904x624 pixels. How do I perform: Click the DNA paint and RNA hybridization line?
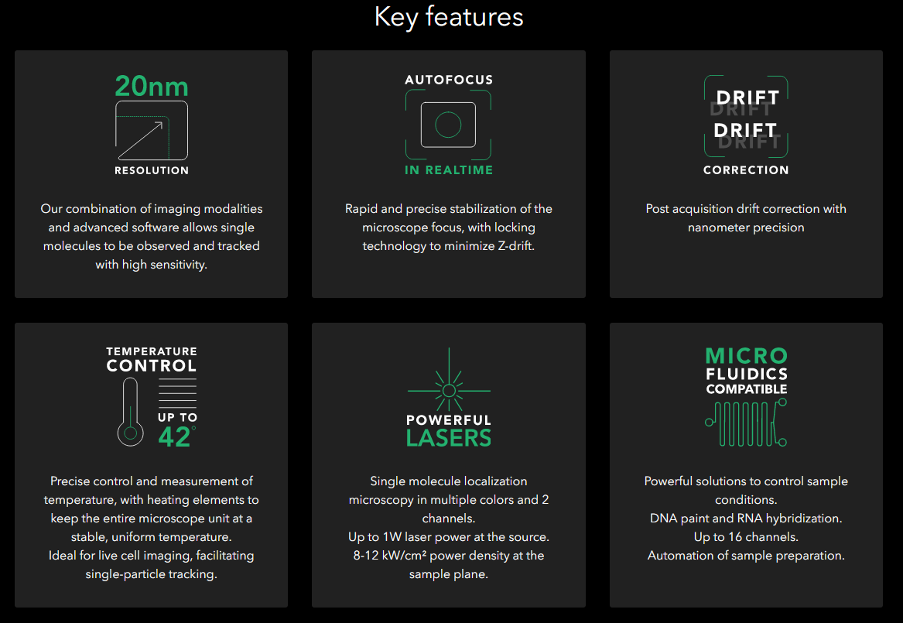click(x=746, y=518)
